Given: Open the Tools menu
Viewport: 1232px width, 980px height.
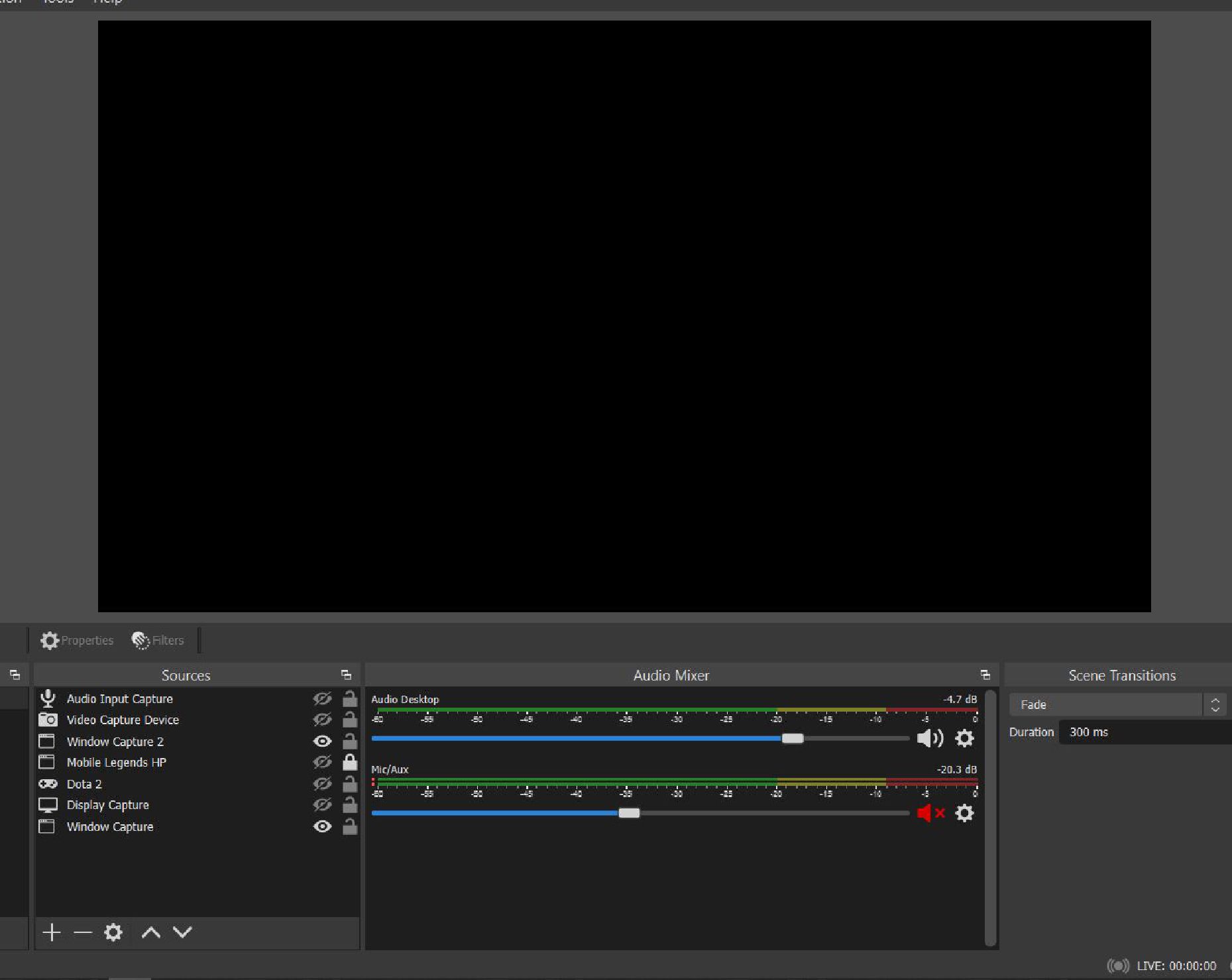Looking at the screenshot, I should [57, 3].
